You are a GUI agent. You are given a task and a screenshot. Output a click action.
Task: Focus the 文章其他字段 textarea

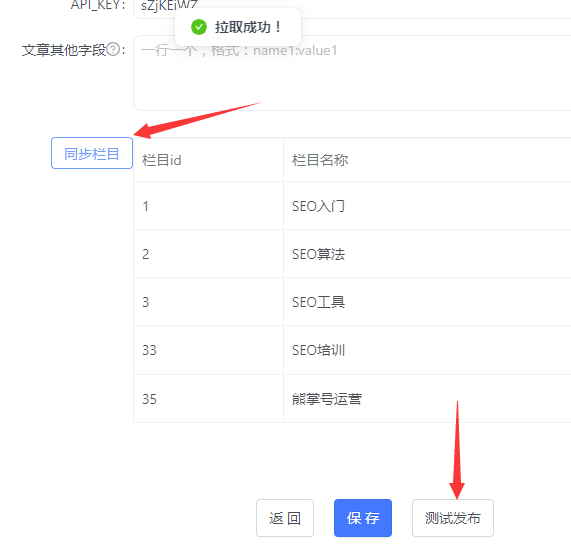pos(352,73)
